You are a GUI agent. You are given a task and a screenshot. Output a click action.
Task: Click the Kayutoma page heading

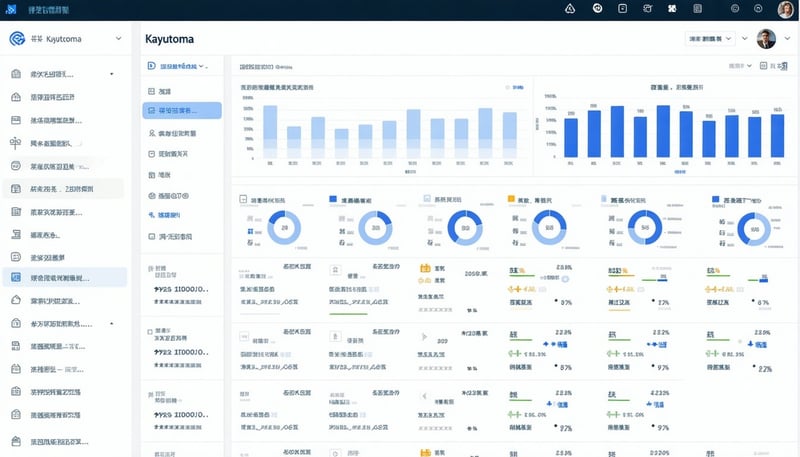pyautogui.click(x=169, y=39)
